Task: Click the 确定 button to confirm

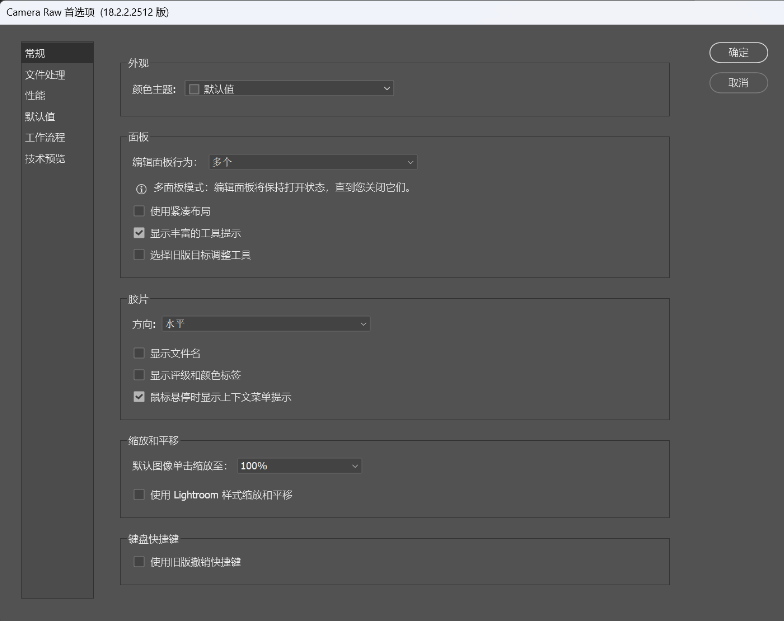Action: 738,53
